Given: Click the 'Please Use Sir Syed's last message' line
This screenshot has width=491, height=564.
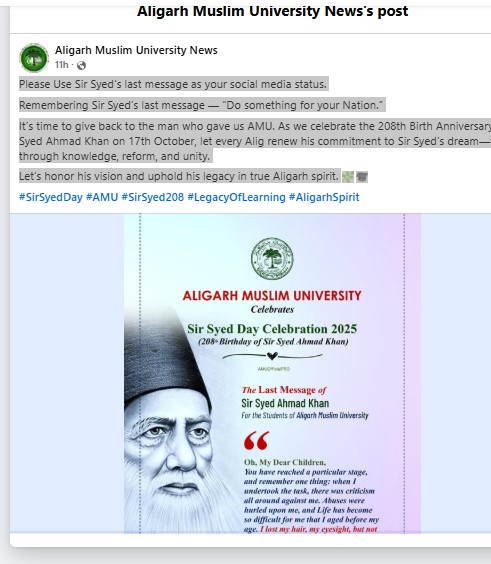Looking at the screenshot, I should [x=173, y=84].
